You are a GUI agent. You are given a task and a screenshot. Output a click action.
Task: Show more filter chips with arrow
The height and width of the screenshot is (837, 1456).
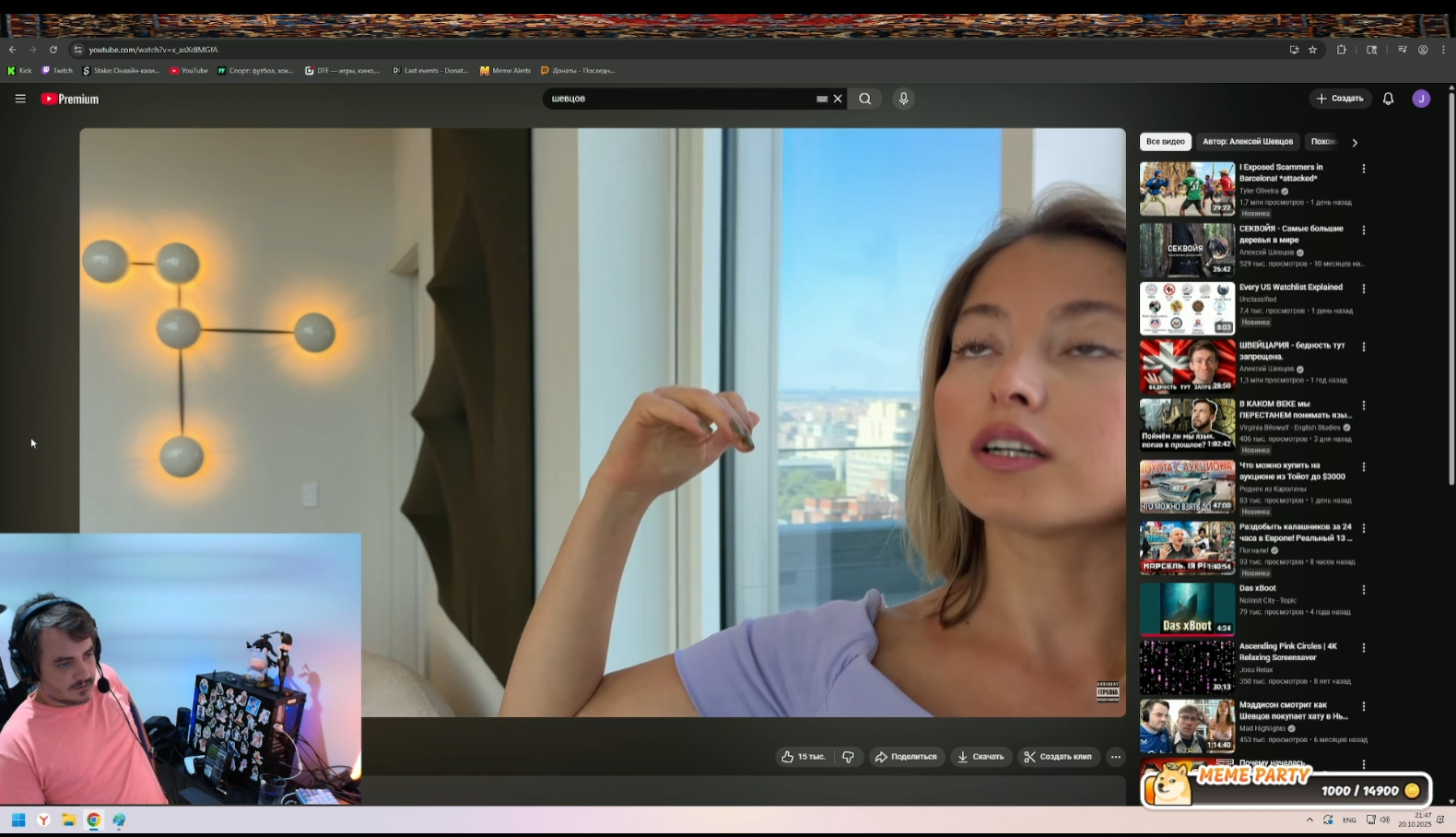1355,143
